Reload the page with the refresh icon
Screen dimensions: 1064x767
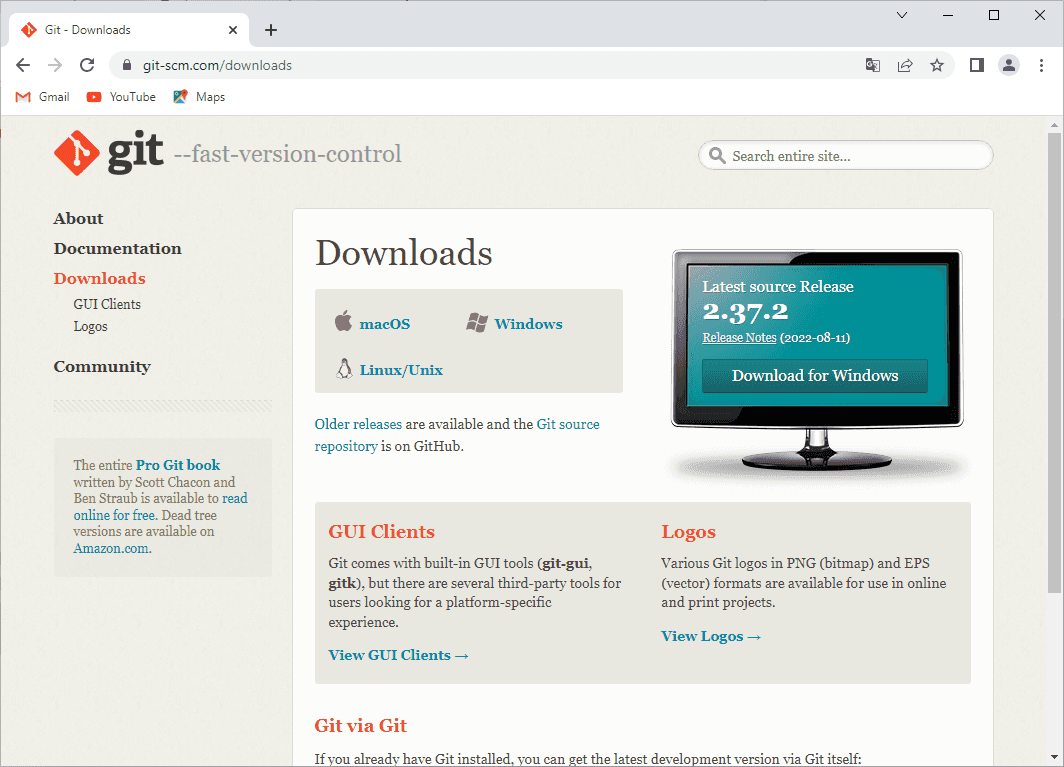click(87, 65)
